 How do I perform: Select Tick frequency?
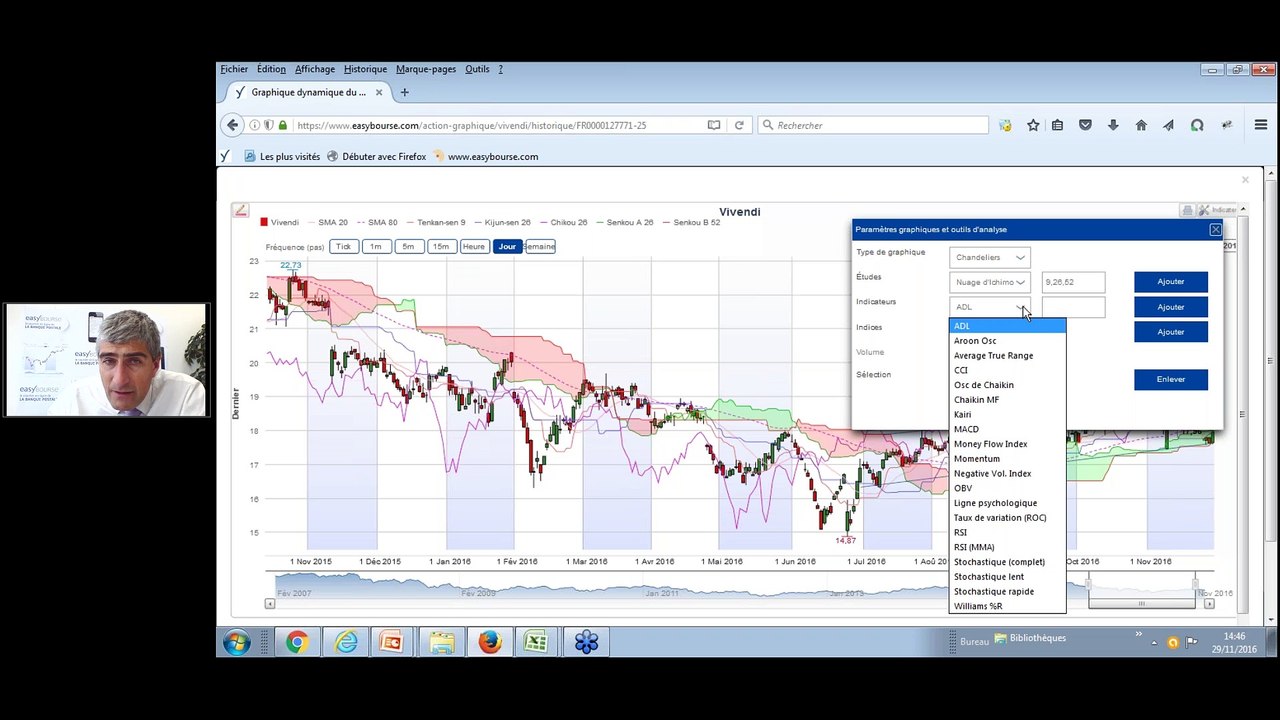pyautogui.click(x=343, y=246)
